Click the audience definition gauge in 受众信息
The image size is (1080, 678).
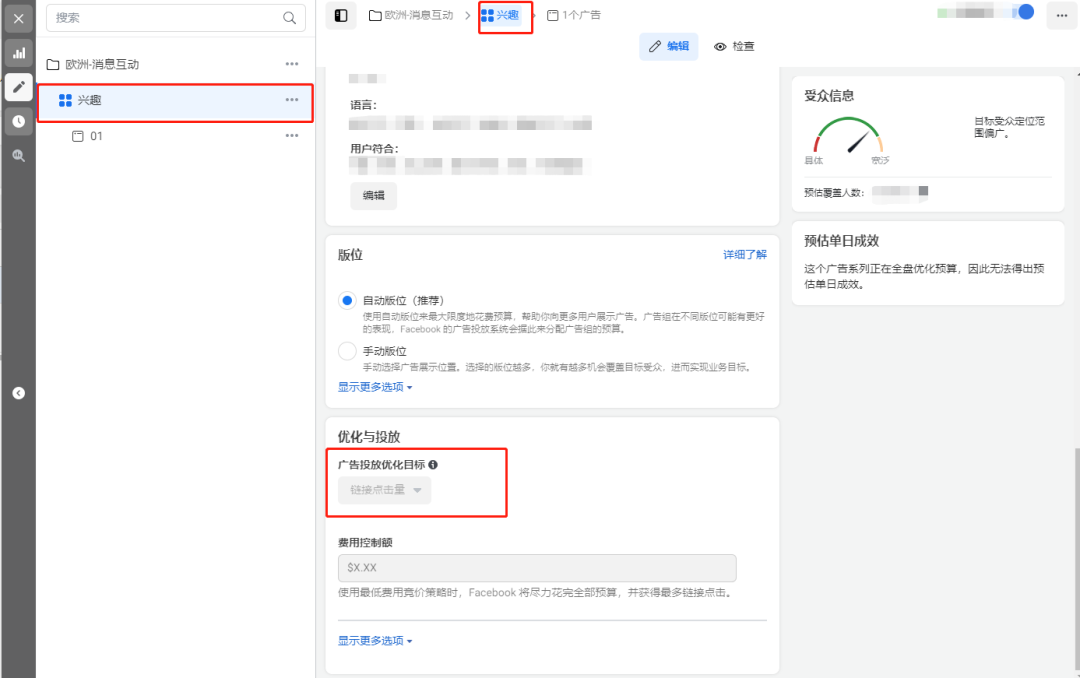pyautogui.click(x=848, y=135)
